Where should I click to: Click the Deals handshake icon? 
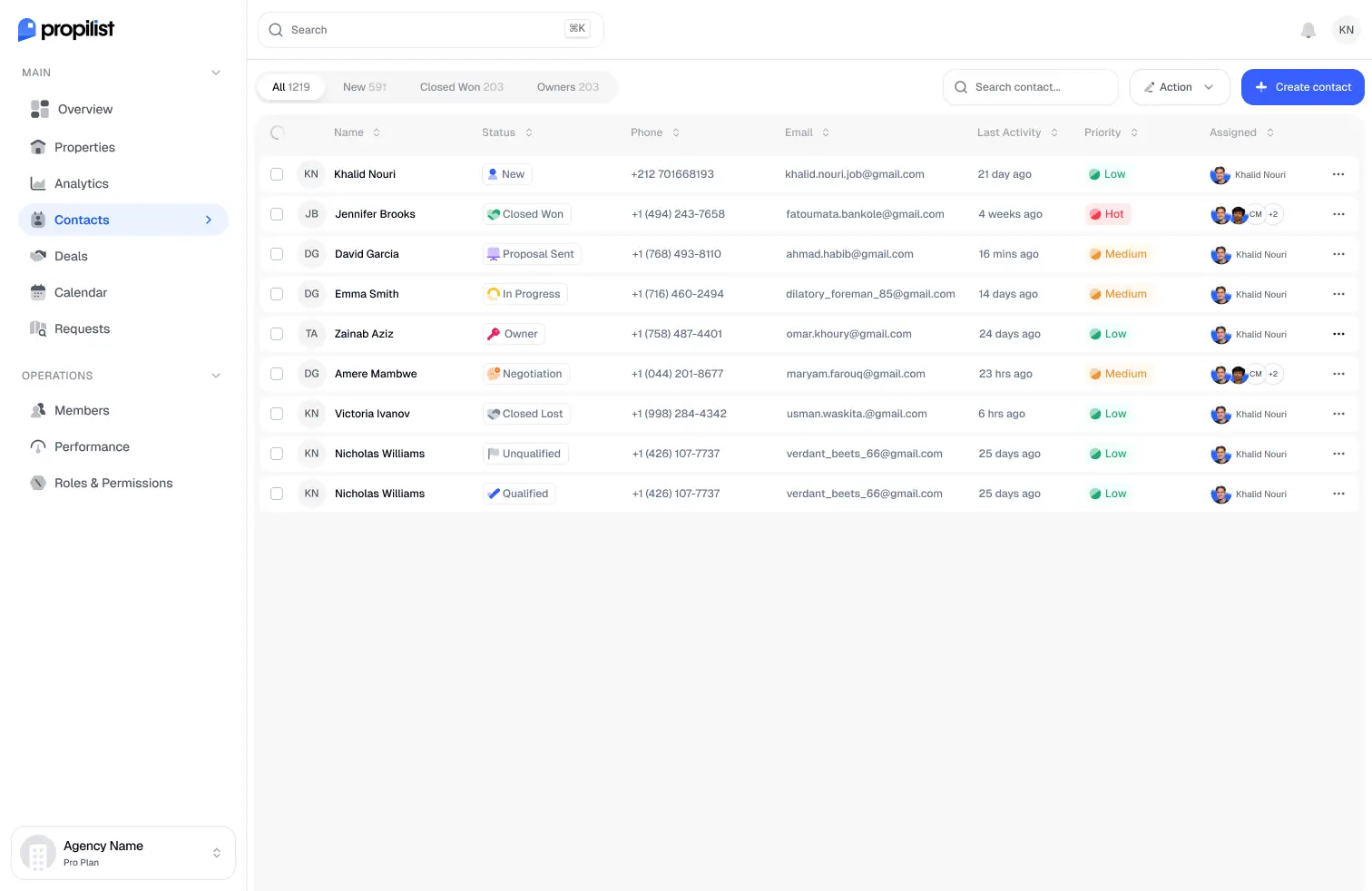38,256
